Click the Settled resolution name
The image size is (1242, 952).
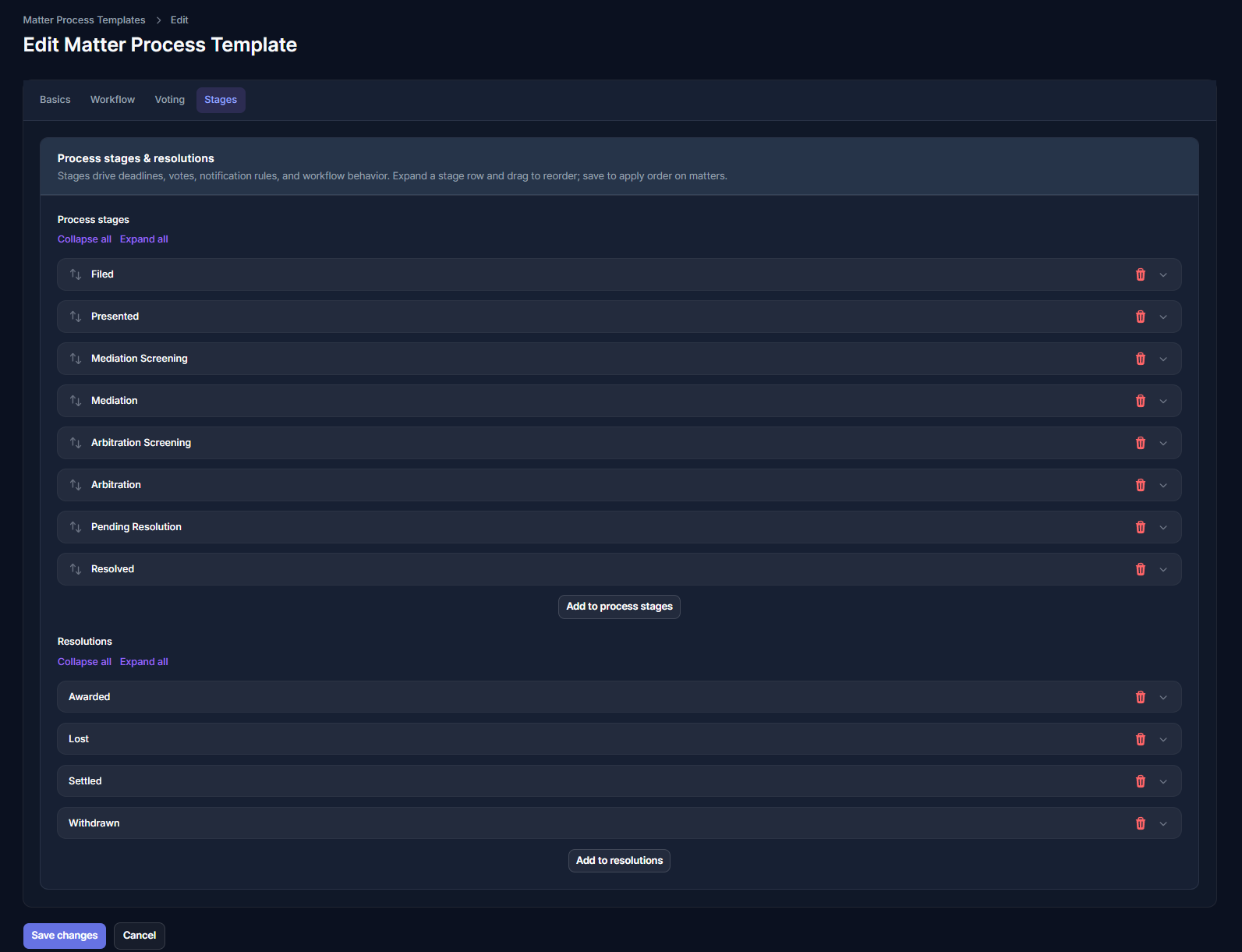(85, 781)
